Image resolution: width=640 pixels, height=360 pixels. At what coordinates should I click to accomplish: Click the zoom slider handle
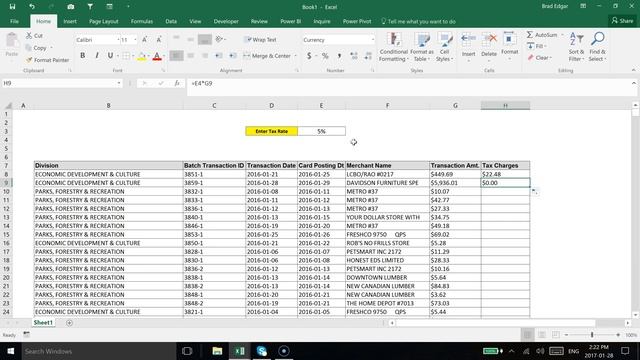(x=592, y=335)
